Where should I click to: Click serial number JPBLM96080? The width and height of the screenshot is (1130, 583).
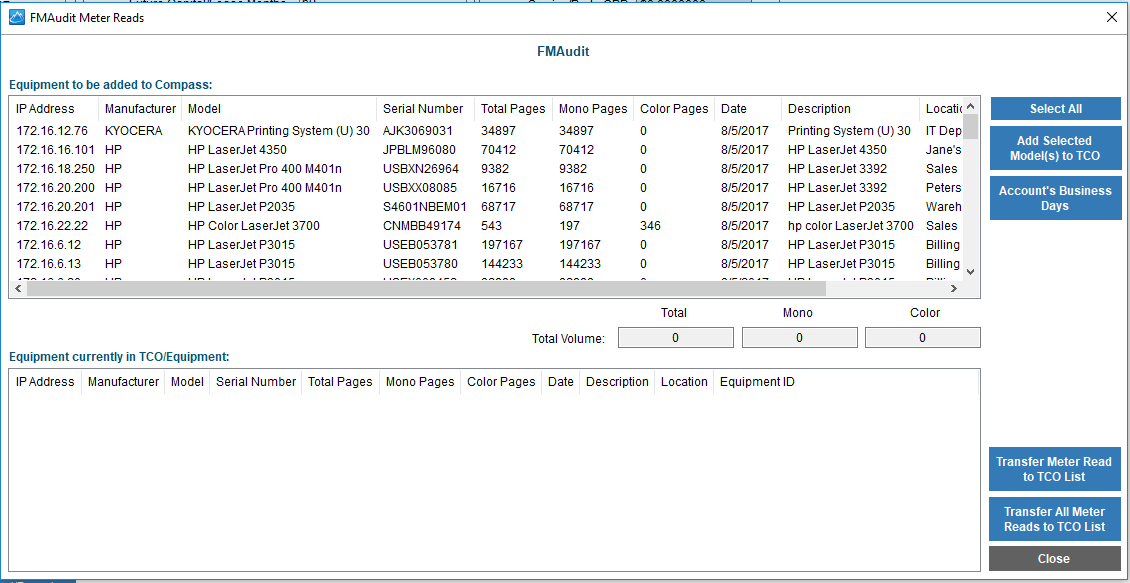click(419, 150)
